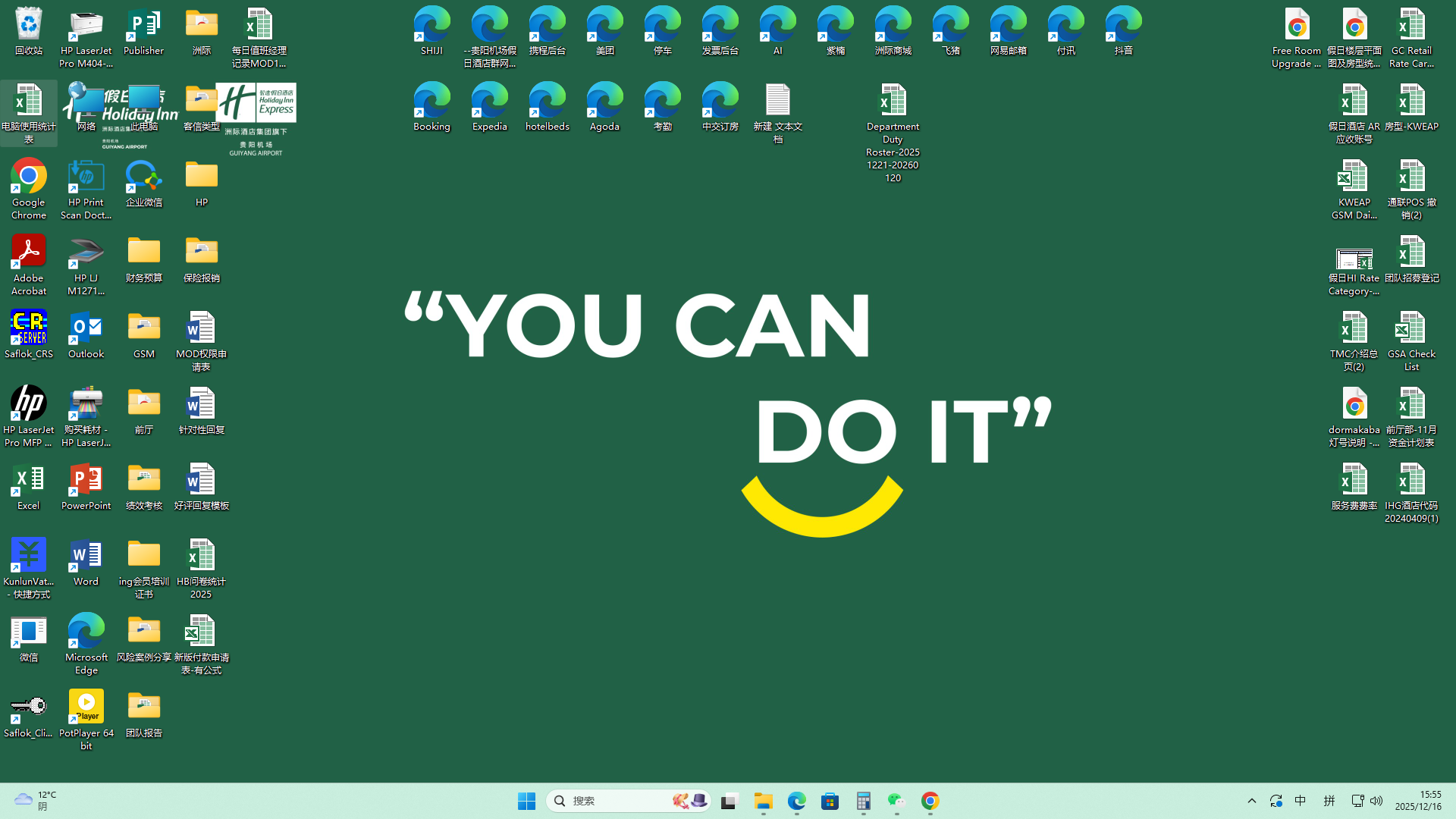Select the PowerPoint desktop shortcut
Viewport: 1456px width, 819px height.
(86, 485)
